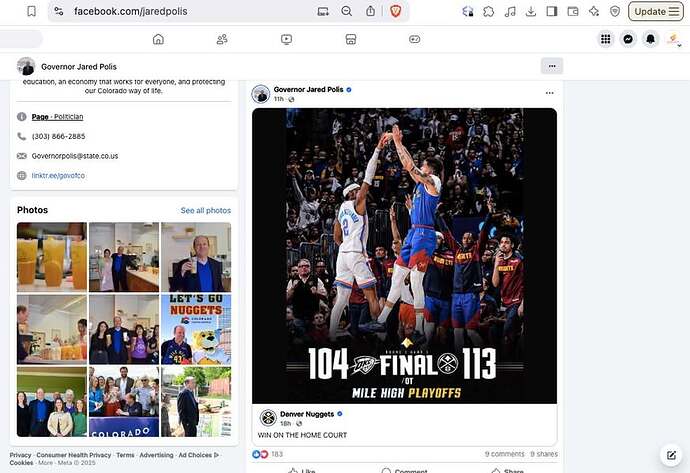The image size is (690, 473).
Task: Click the Governor Jared Polis post avatar
Action: (x=261, y=94)
